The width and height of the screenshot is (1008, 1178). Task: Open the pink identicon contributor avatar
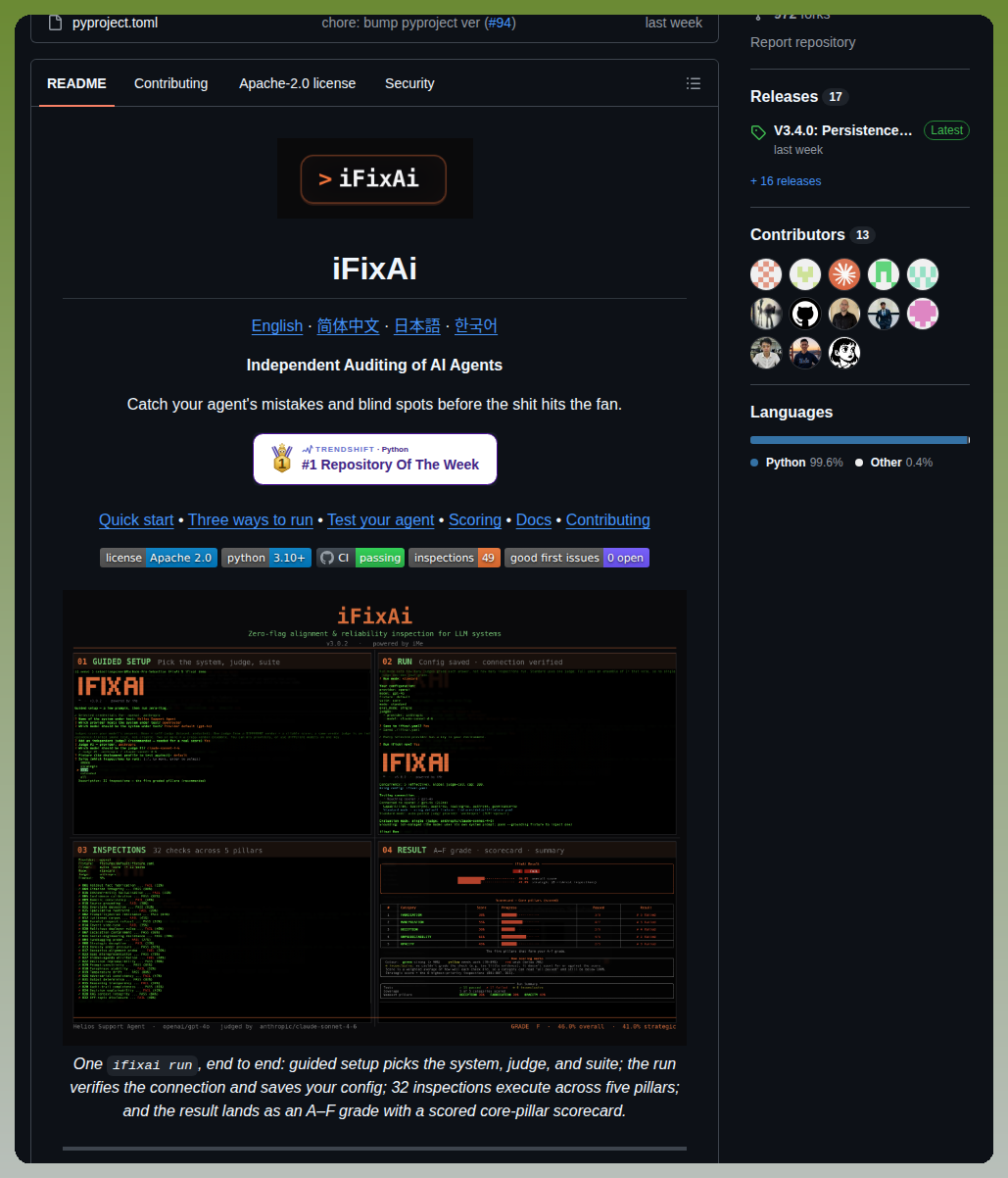[x=923, y=314]
